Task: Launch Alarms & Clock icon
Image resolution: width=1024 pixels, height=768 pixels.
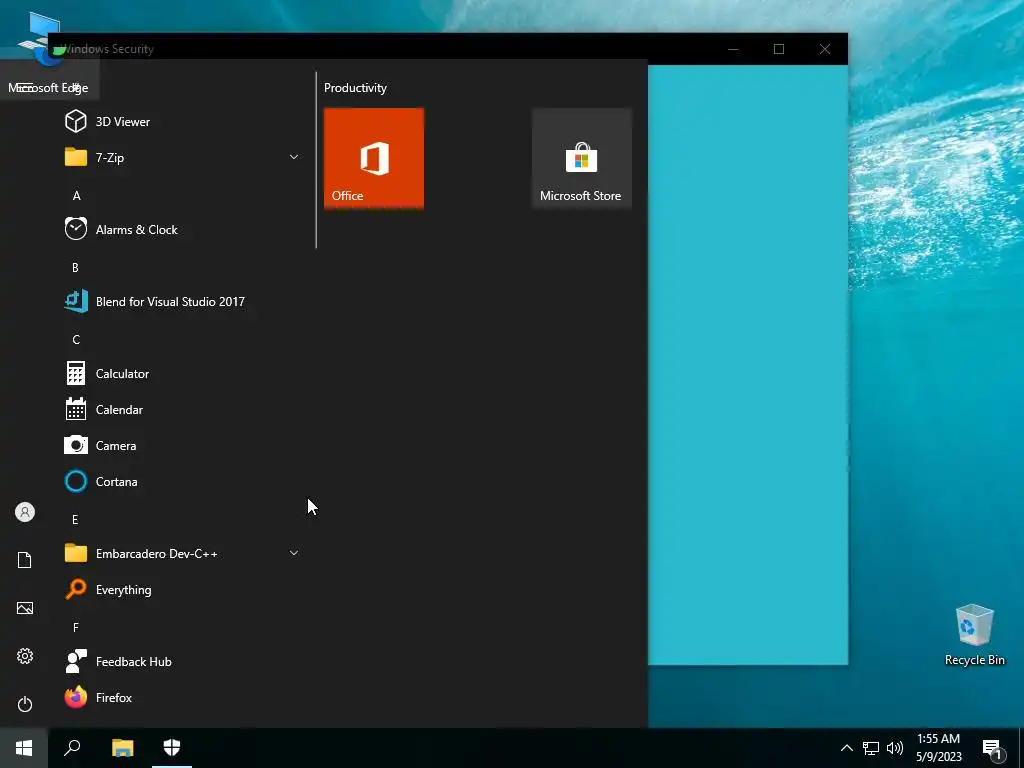Action: coord(76,229)
